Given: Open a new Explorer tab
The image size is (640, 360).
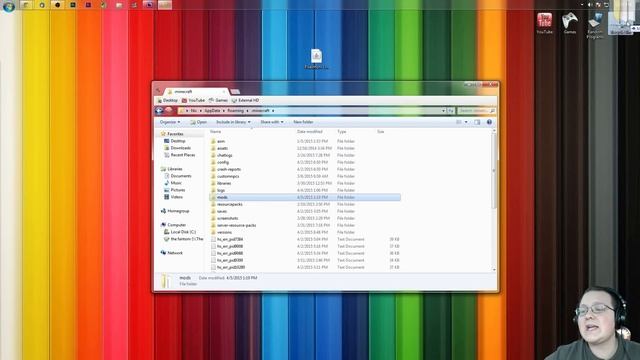Looking at the screenshot, I should [235, 91].
